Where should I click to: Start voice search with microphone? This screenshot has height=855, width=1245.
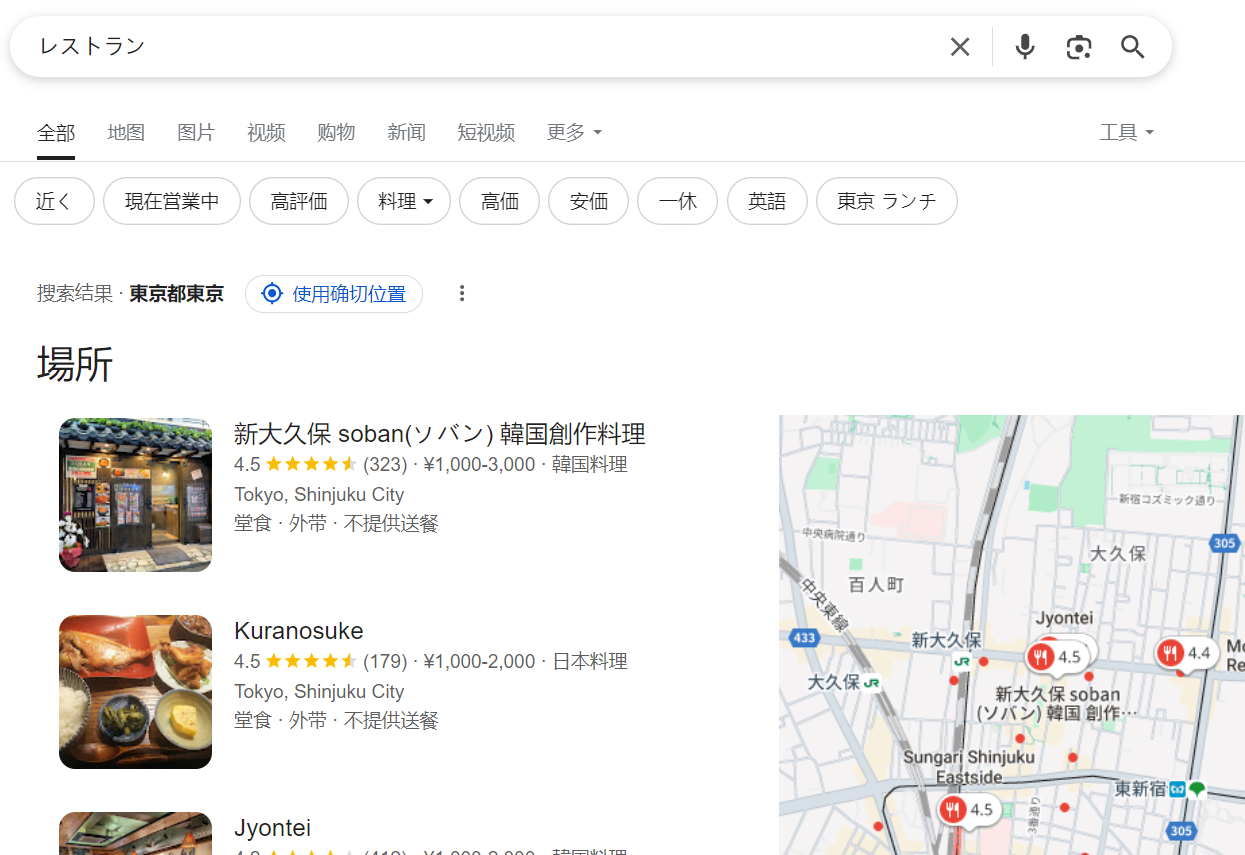pos(1025,47)
